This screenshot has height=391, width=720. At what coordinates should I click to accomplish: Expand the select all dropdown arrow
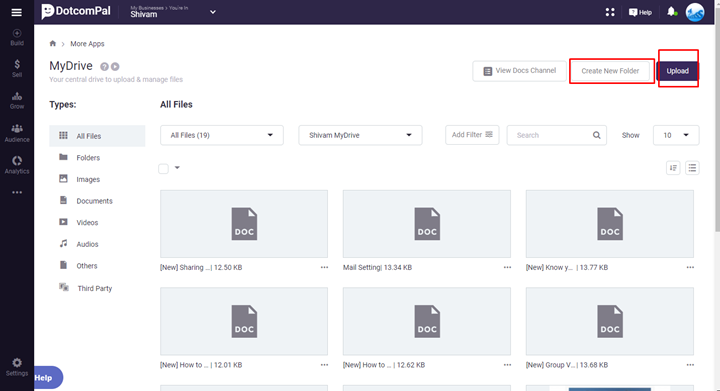click(177, 168)
